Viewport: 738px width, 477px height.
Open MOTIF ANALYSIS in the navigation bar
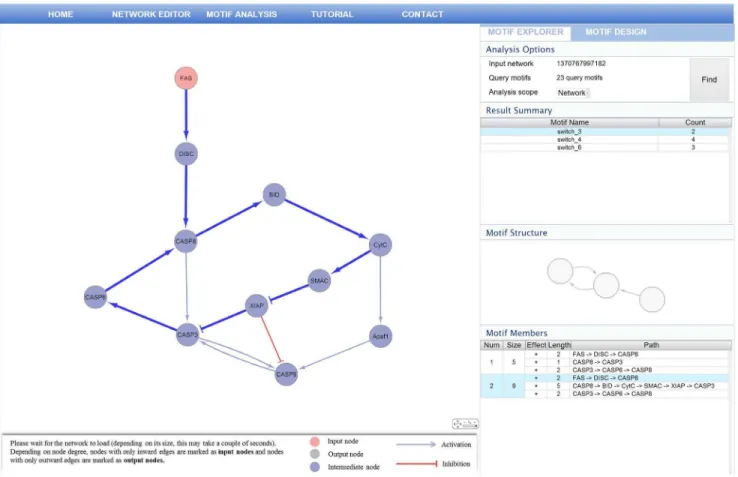tap(241, 14)
